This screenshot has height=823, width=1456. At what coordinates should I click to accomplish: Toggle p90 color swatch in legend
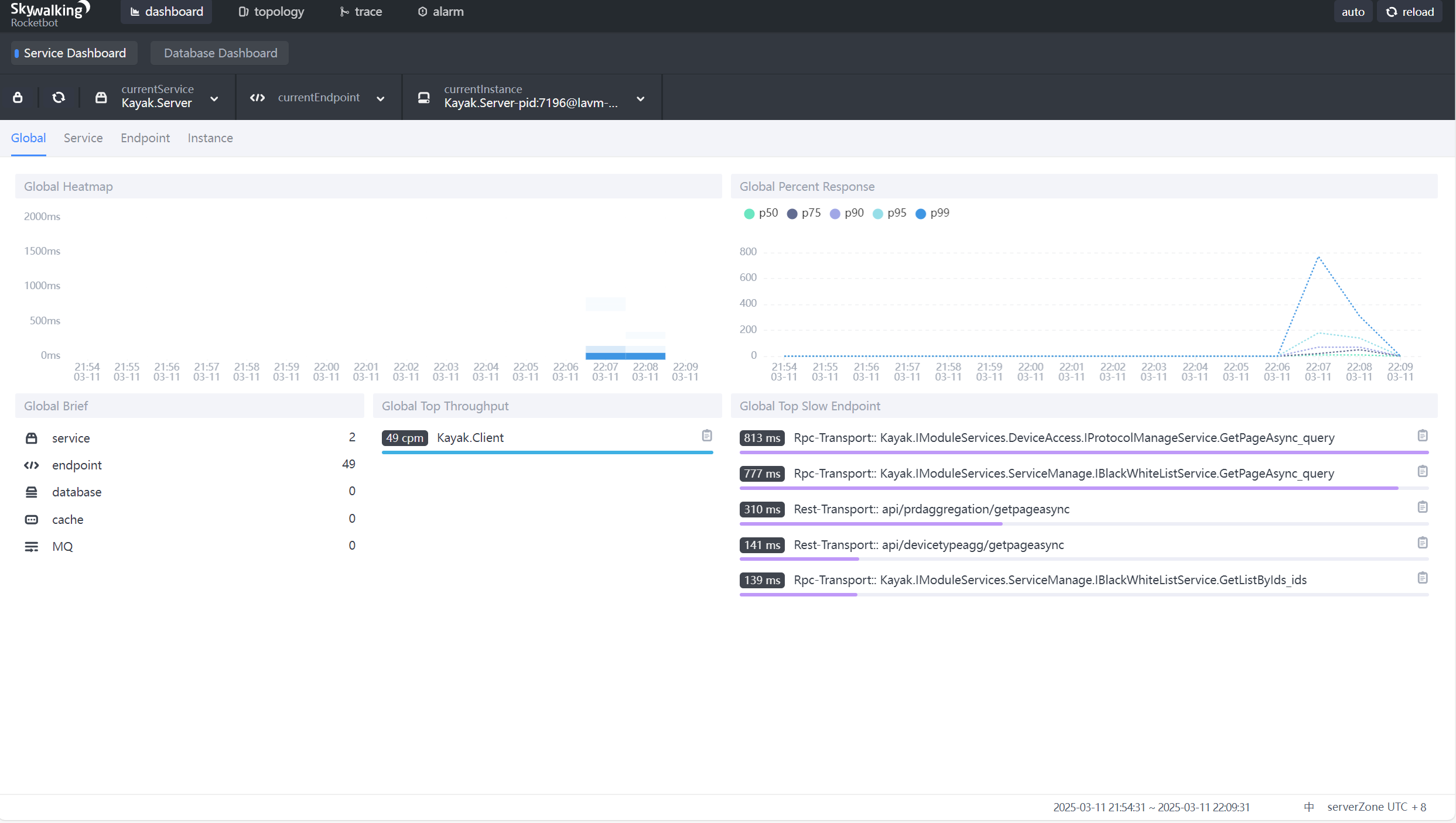[835, 214]
